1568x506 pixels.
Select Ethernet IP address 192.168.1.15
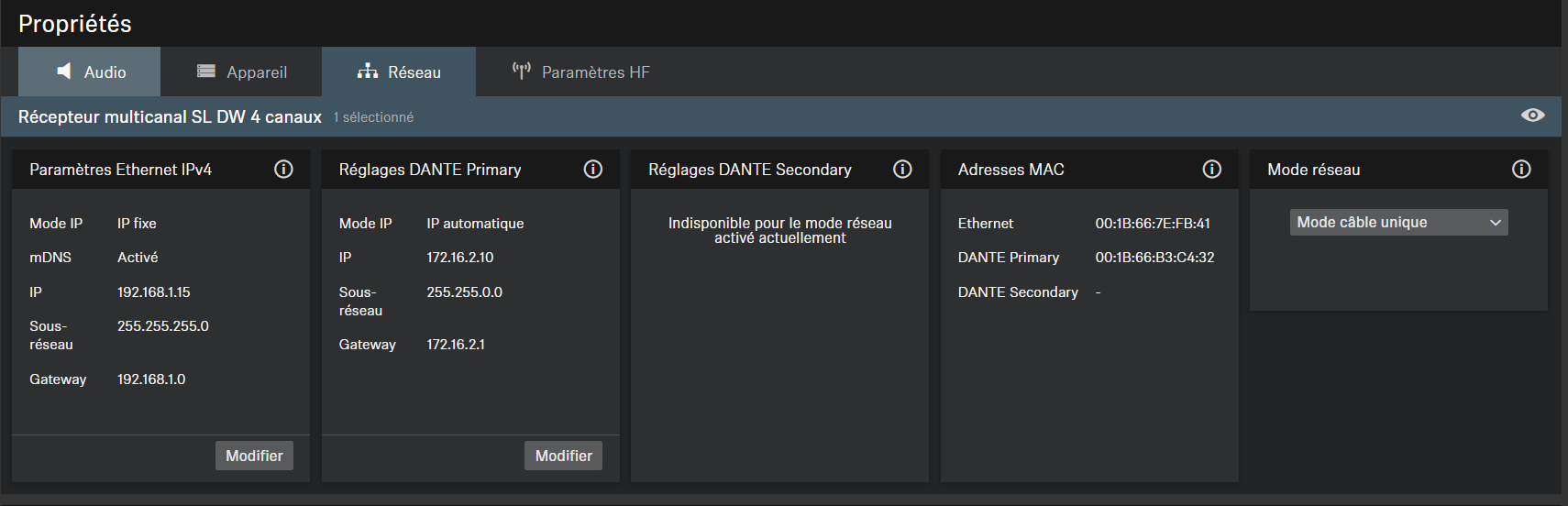154,292
